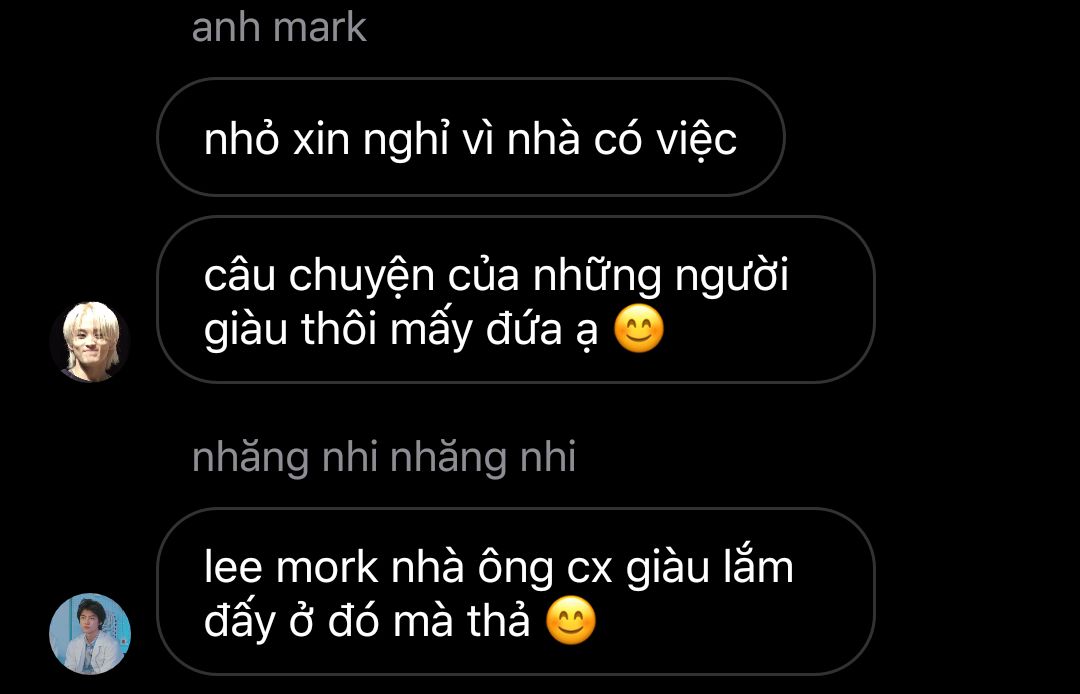The image size is (1080, 694).
Task: Click the words "mấy đứa ạ" in the message
Action: click(x=495, y=330)
